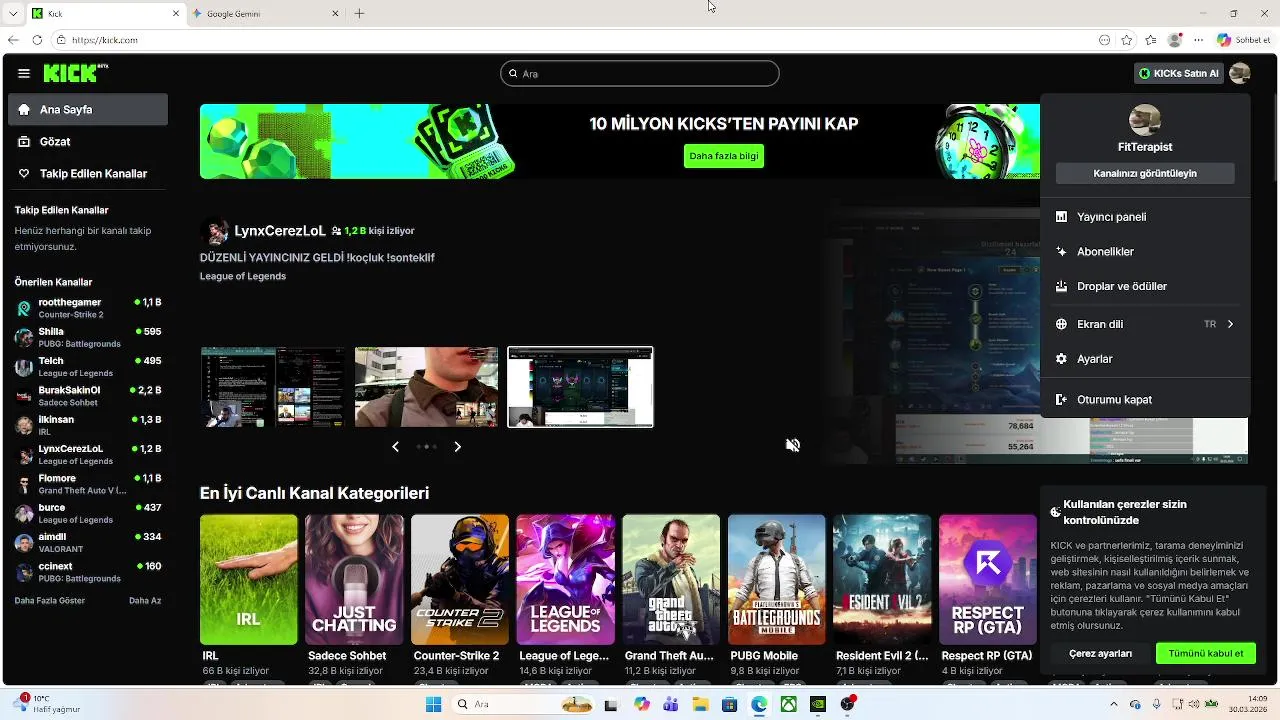The width and height of the screenshot is (1280, 720).
Task: Click League of Legends category under stream
Action: [x=243, y=276]
